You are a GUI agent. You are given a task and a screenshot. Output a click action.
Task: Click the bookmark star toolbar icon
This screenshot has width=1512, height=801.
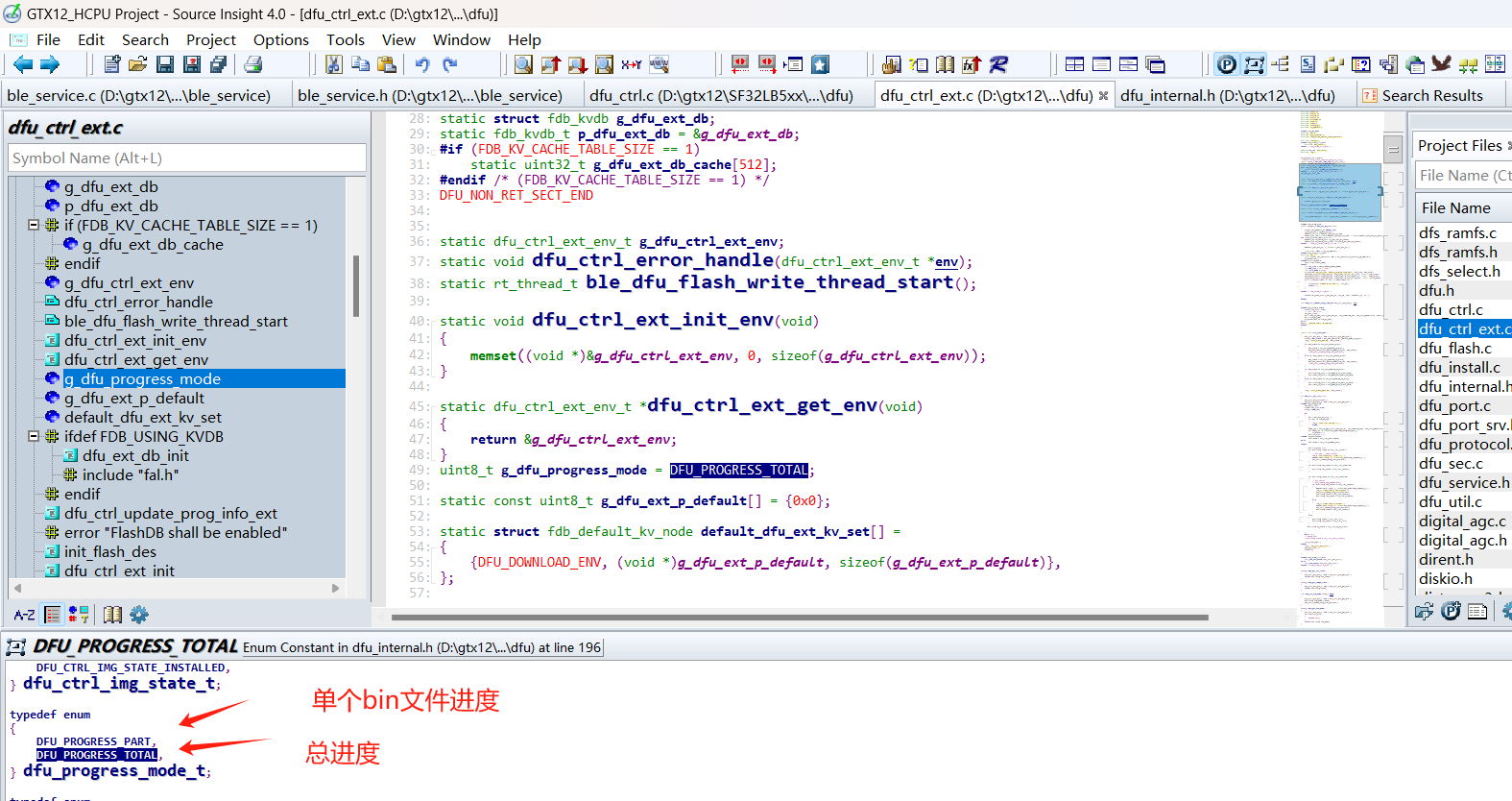[820, 64]
